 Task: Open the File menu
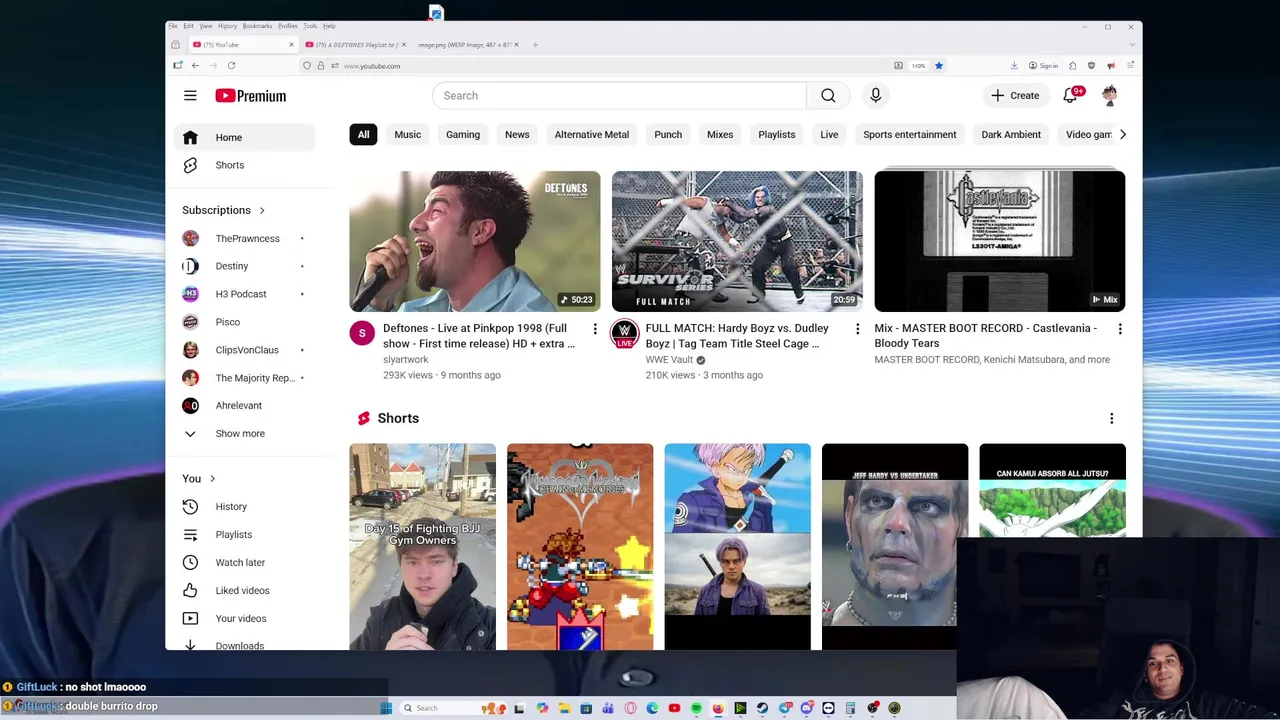tap(173, 26)
